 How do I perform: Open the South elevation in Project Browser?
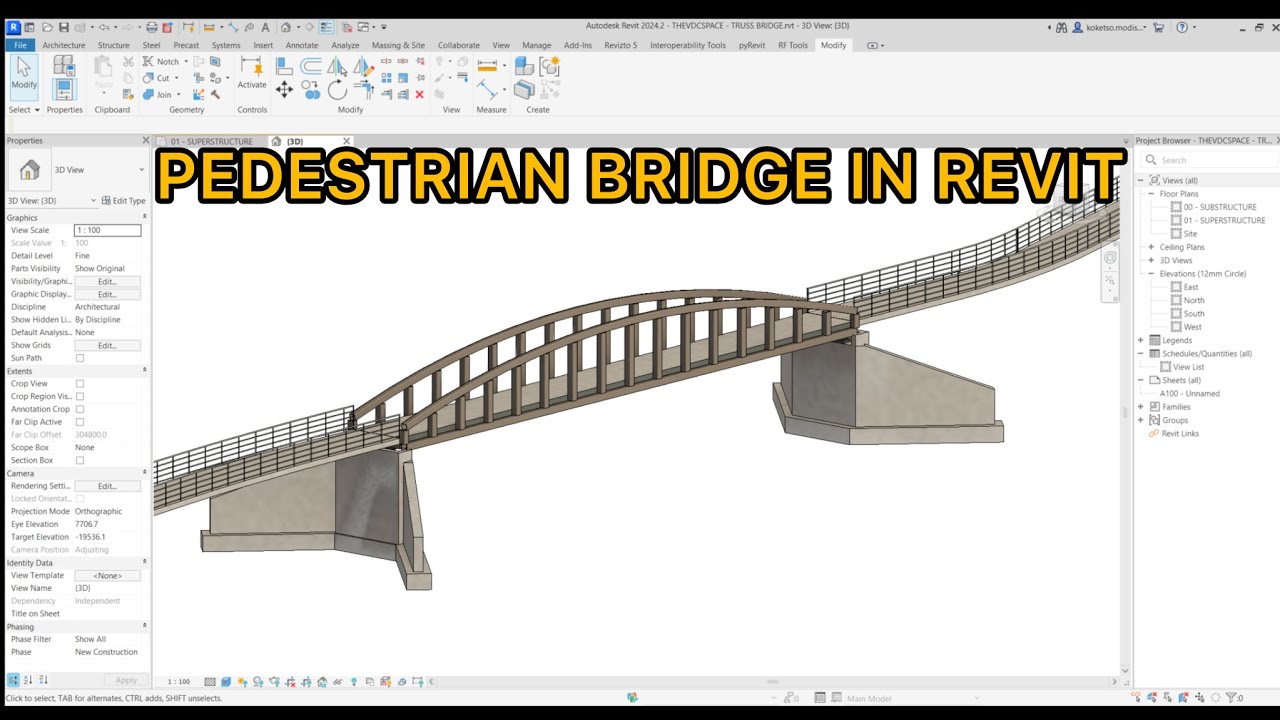pyautogui.click(x=1194, y=314)
